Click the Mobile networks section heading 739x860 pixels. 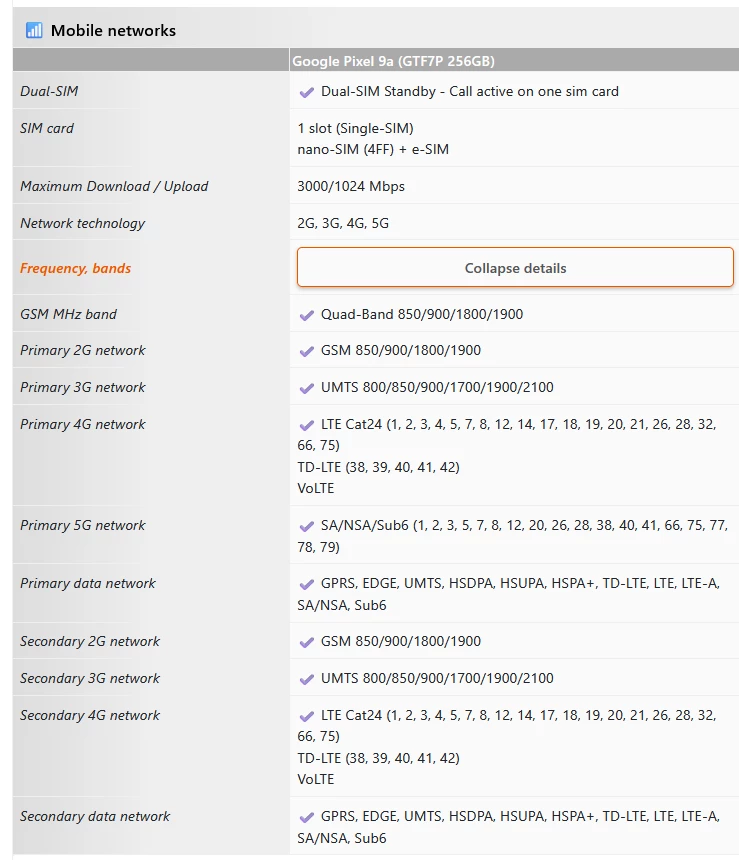pos(114,30)
